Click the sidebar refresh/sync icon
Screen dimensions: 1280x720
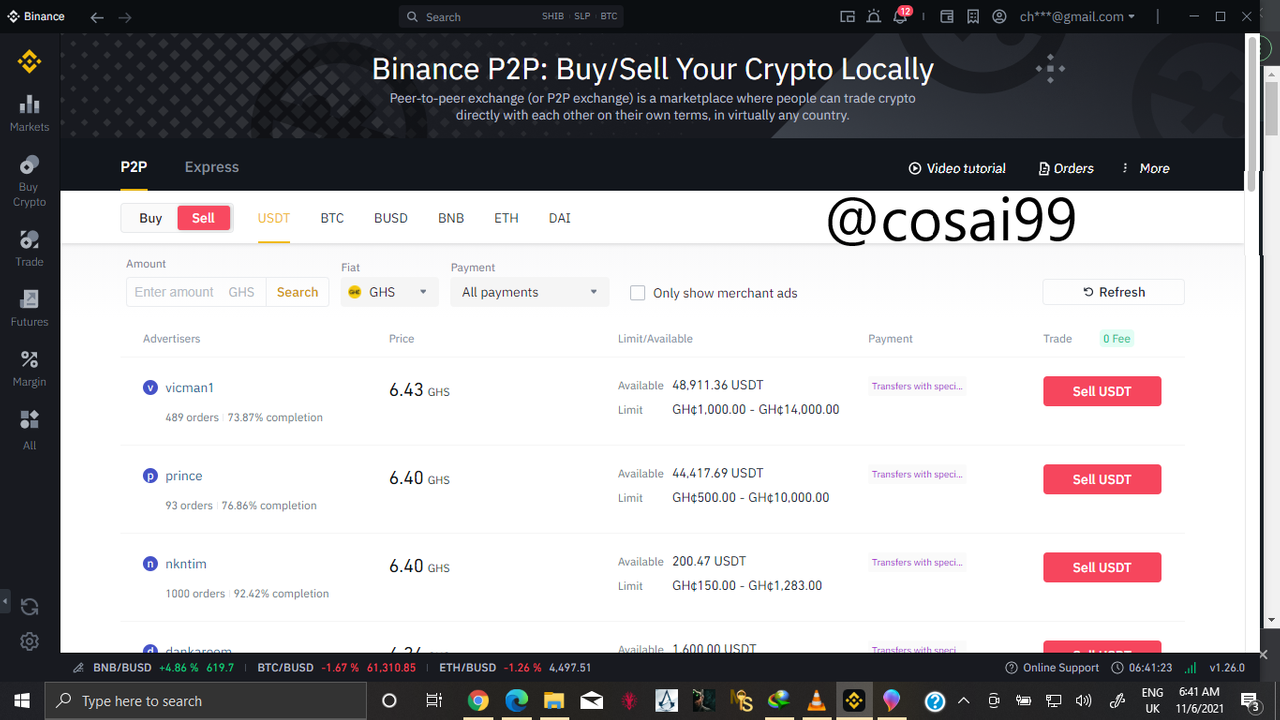tap(29, 606)
